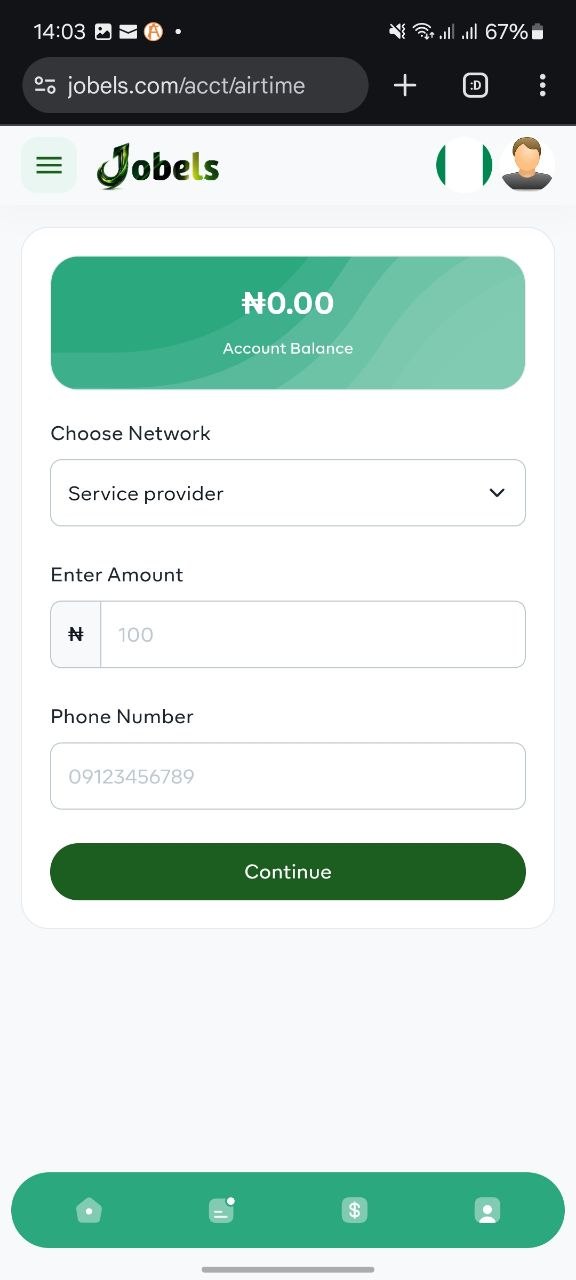Tap the Account Balance card
576x1280 pixels.
[x=288, y=322]
